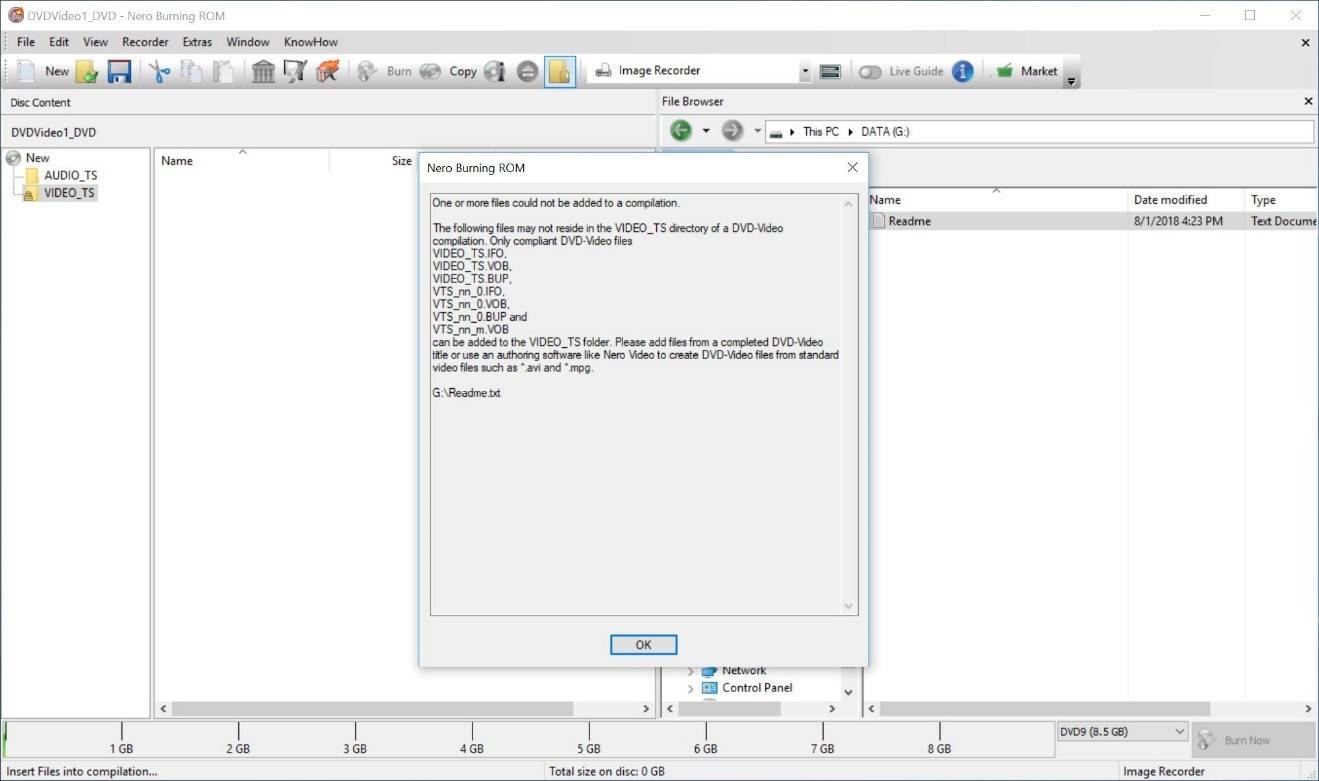1319x781 pixels.
Task: Open the back history dropdown arrow
Action: coord(706,131)
